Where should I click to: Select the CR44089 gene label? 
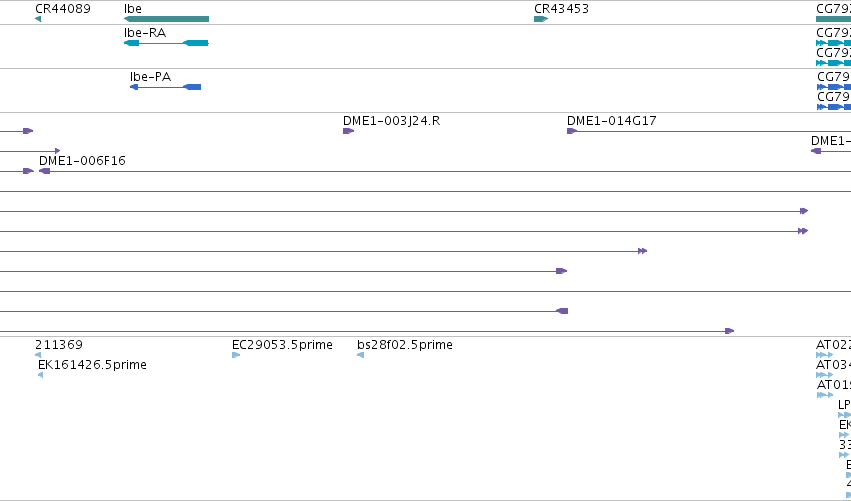63,9
